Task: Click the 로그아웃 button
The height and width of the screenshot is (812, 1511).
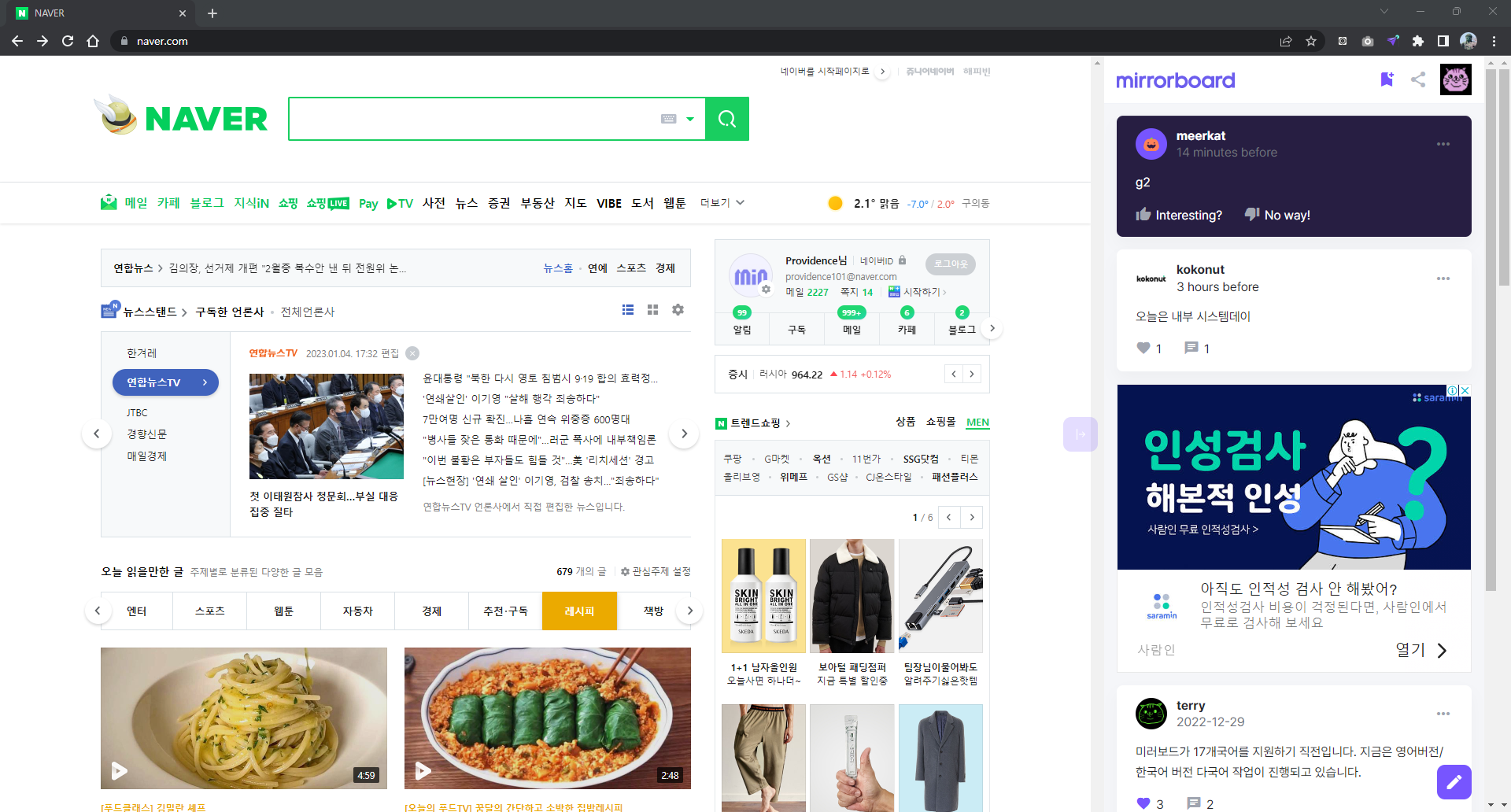Action: click(951, 264)
